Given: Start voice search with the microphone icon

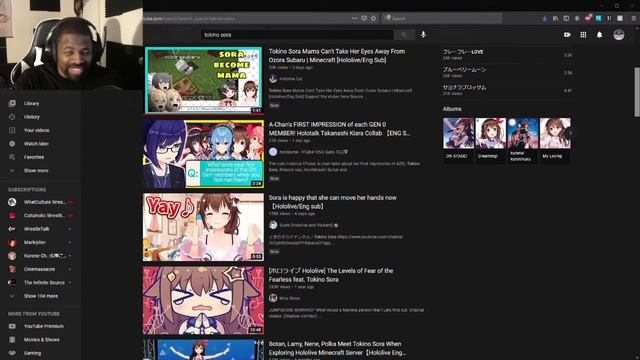Looking at the screenshot, I should pos(423,35).
